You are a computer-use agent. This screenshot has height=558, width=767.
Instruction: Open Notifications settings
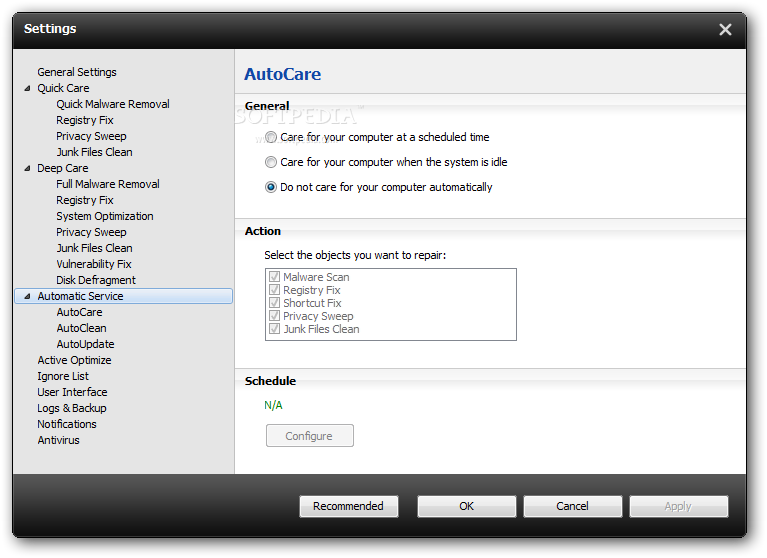click(67, 424)
